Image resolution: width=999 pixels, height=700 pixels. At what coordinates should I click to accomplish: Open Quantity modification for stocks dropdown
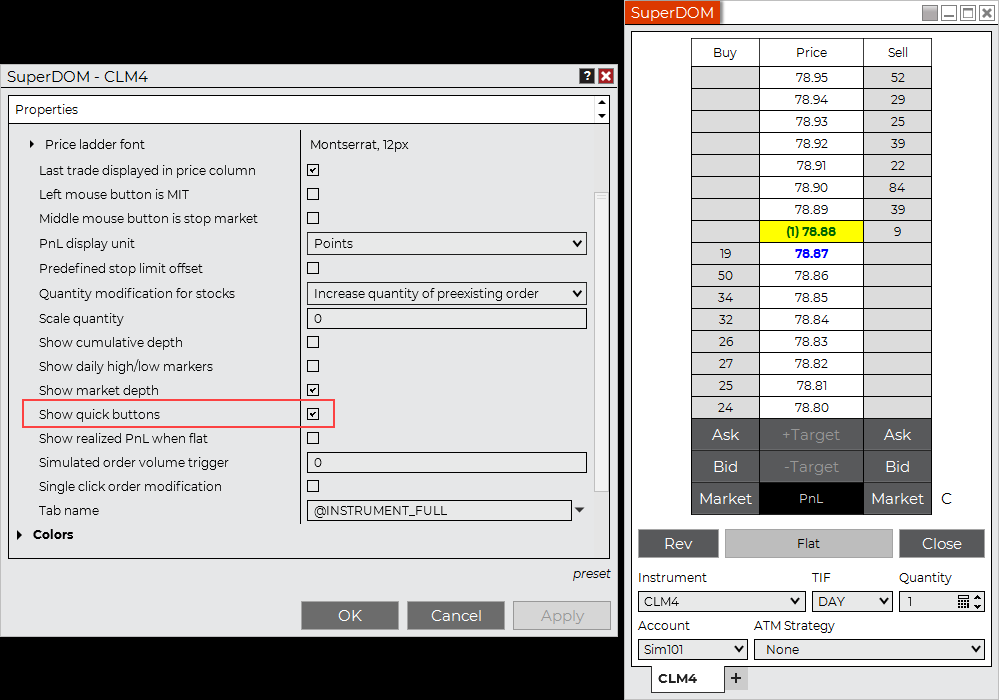(x=447, y=294)
